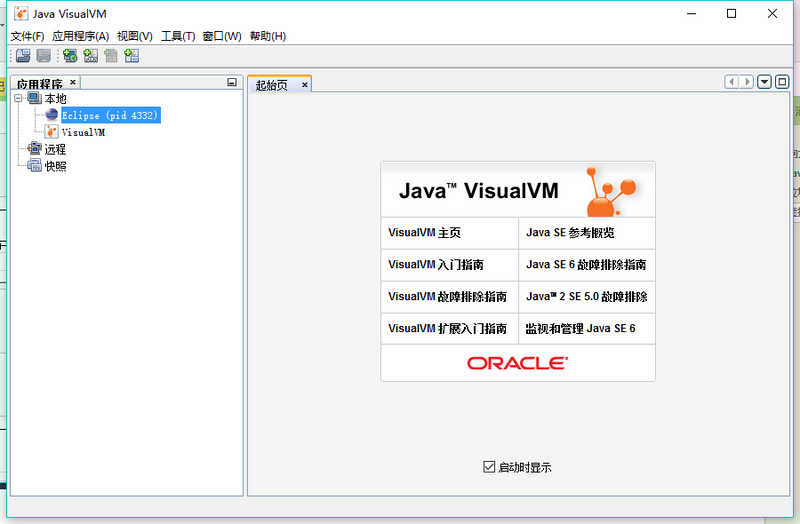800x524 pixels.
Task: Select the VisualVM tree node label
Action: click(x=84, y=132)
